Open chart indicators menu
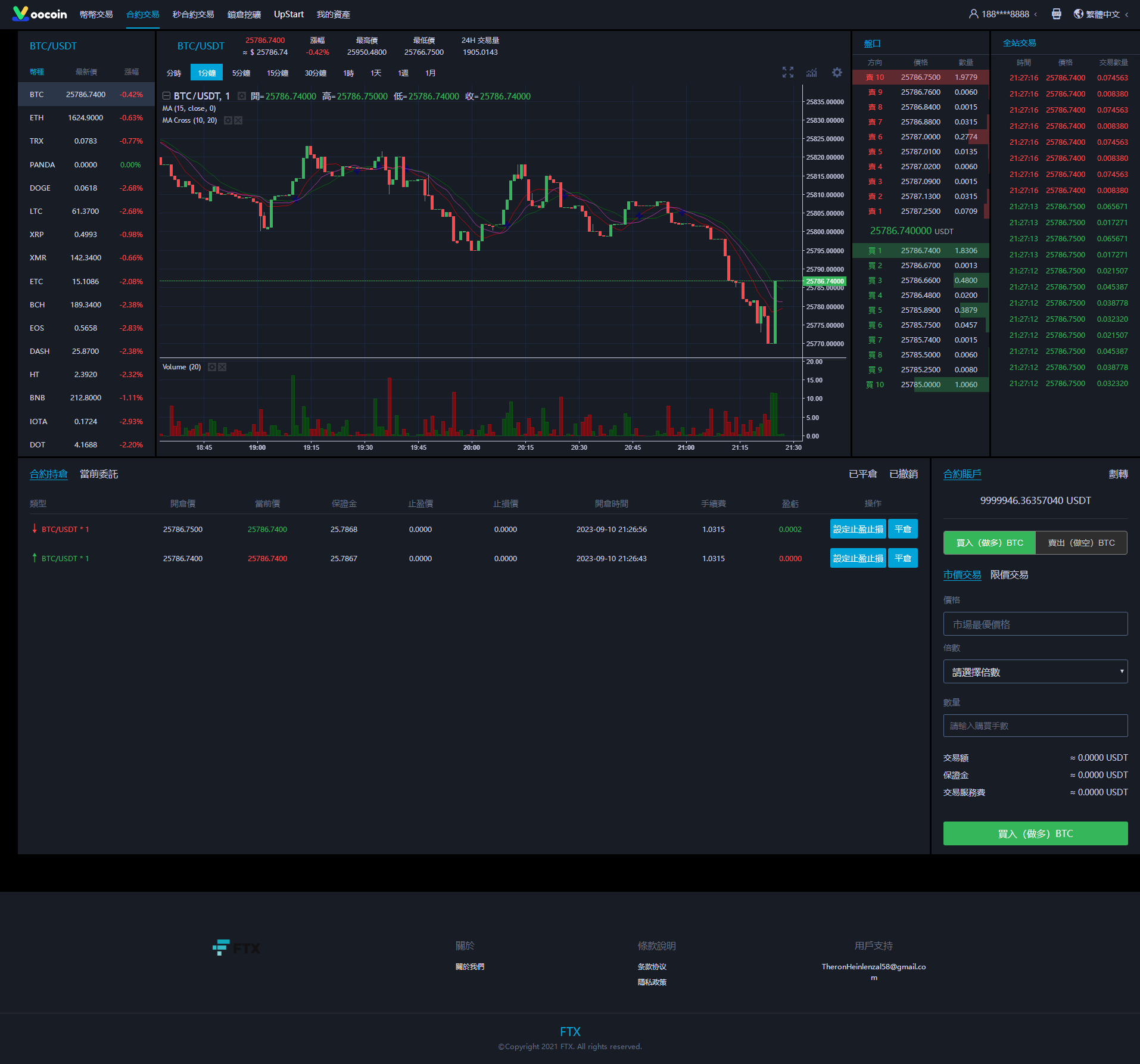 [x=812, y=72]
